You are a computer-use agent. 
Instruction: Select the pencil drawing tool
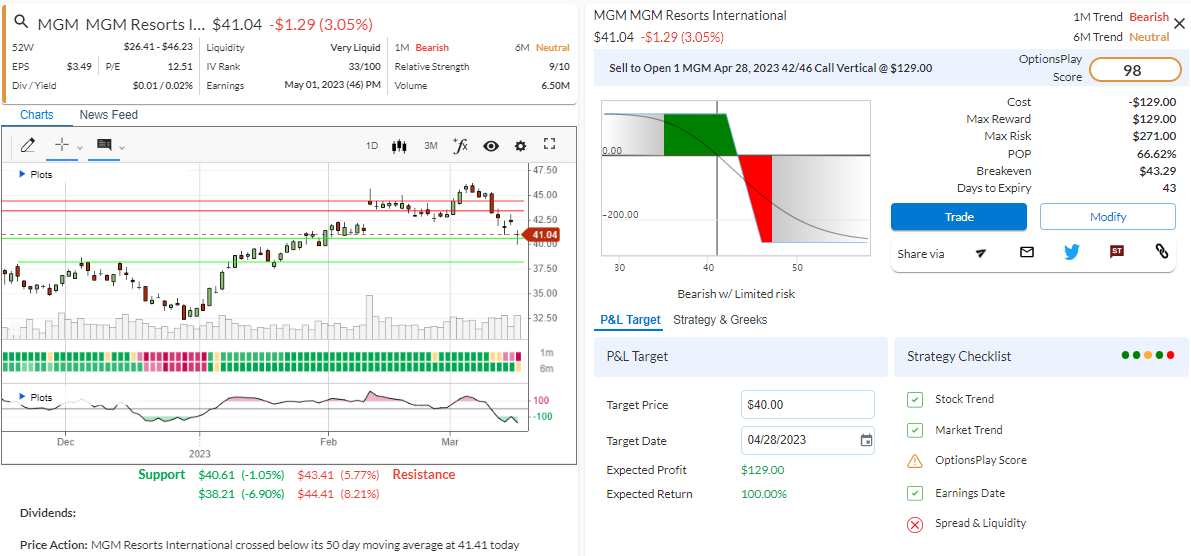28,144
